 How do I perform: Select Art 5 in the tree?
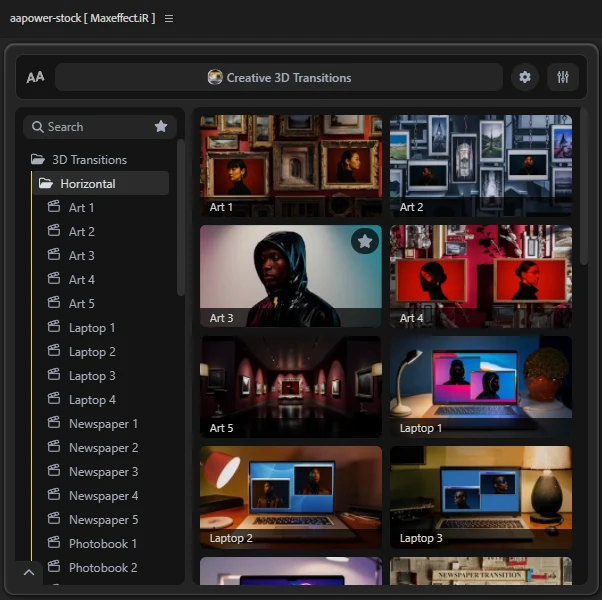pyautogui.click(x=81, y=304)
